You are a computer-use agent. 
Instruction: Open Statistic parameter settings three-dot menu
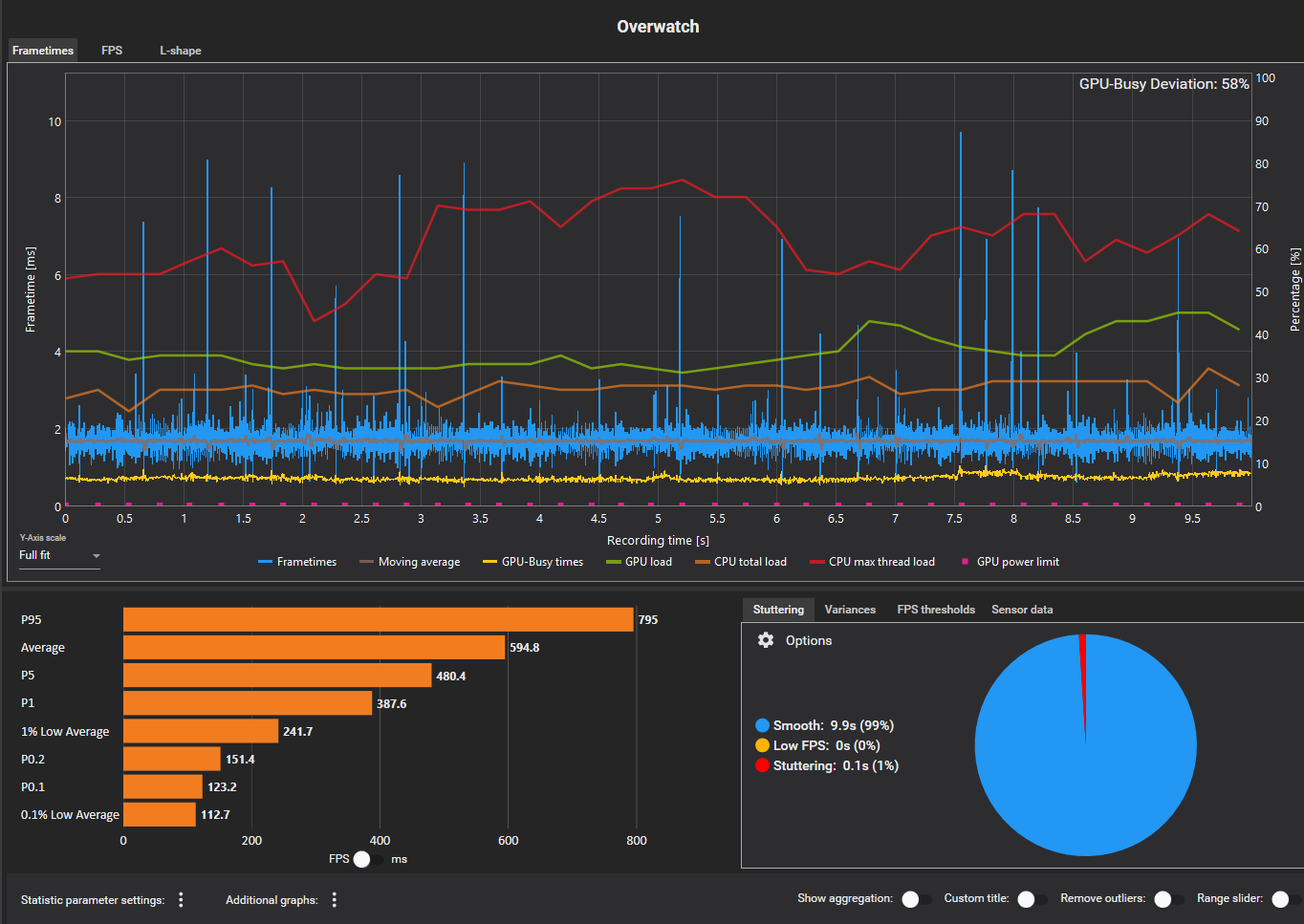pyautogui.click(x=181, y=899)
